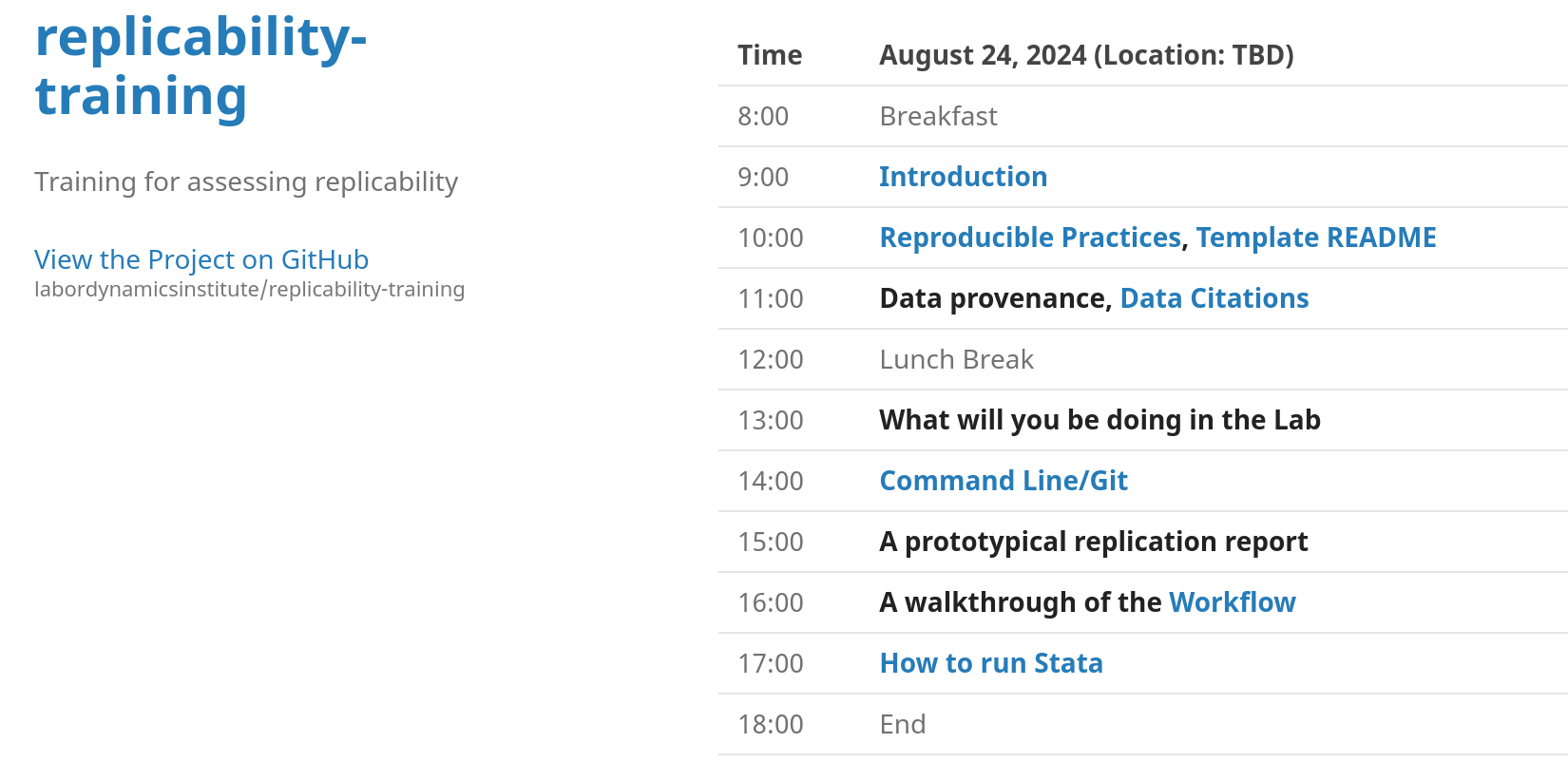Click the Workflow link
1568x781 pixels.
(1232, 602)
